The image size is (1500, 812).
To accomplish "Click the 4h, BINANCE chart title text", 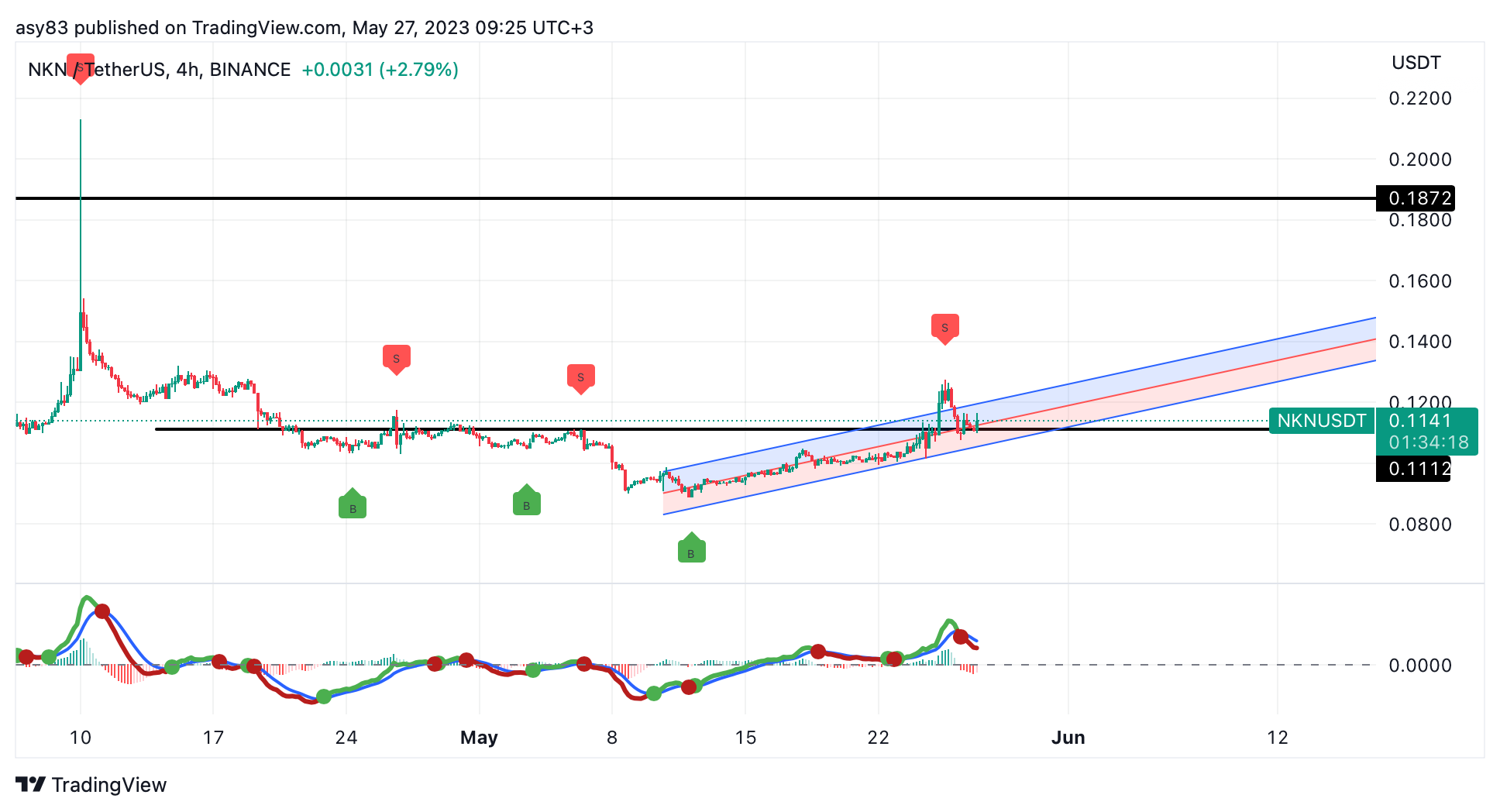I will tap(233, 70).
